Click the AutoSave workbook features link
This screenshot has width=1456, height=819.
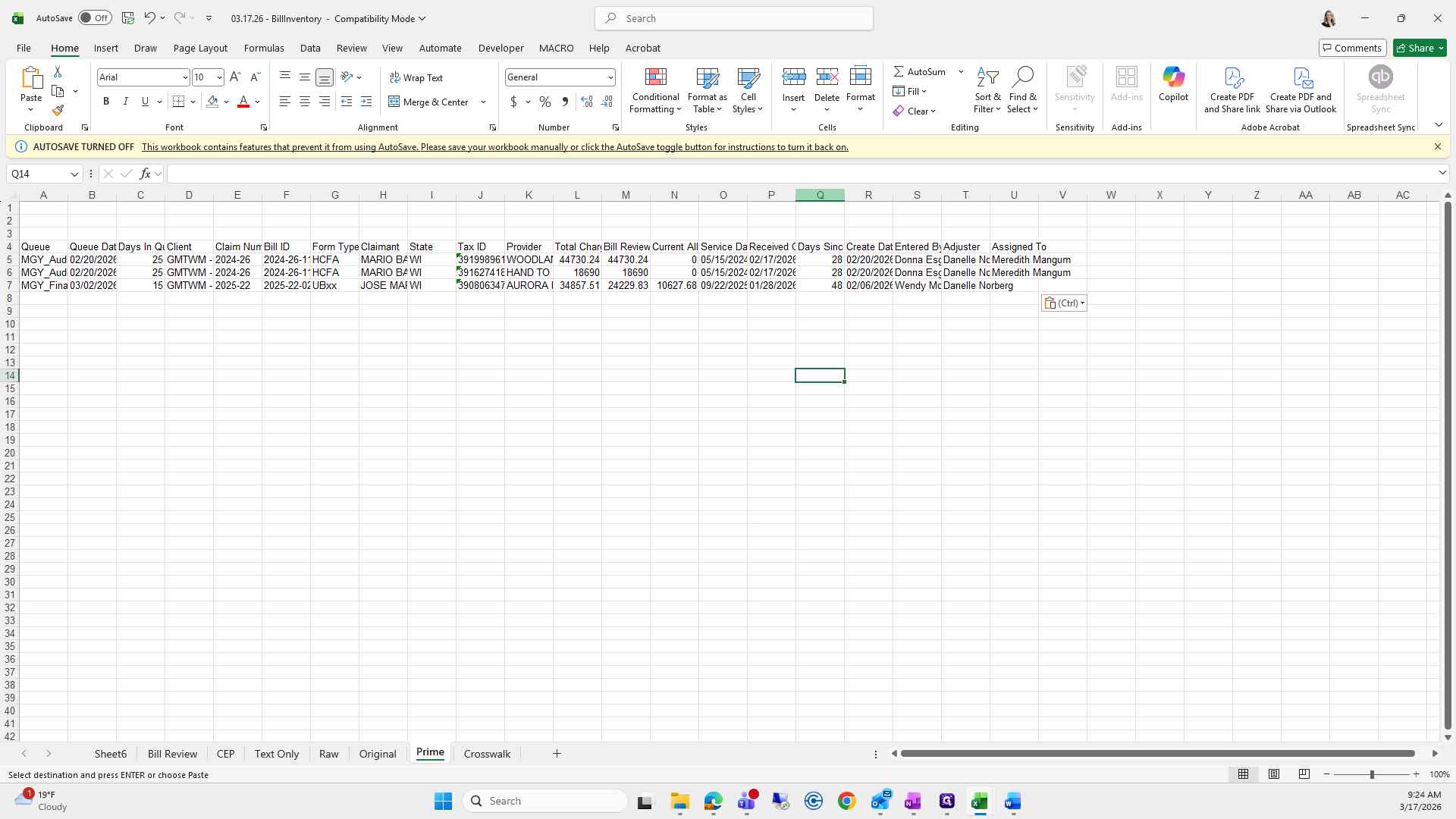point(494,147)
